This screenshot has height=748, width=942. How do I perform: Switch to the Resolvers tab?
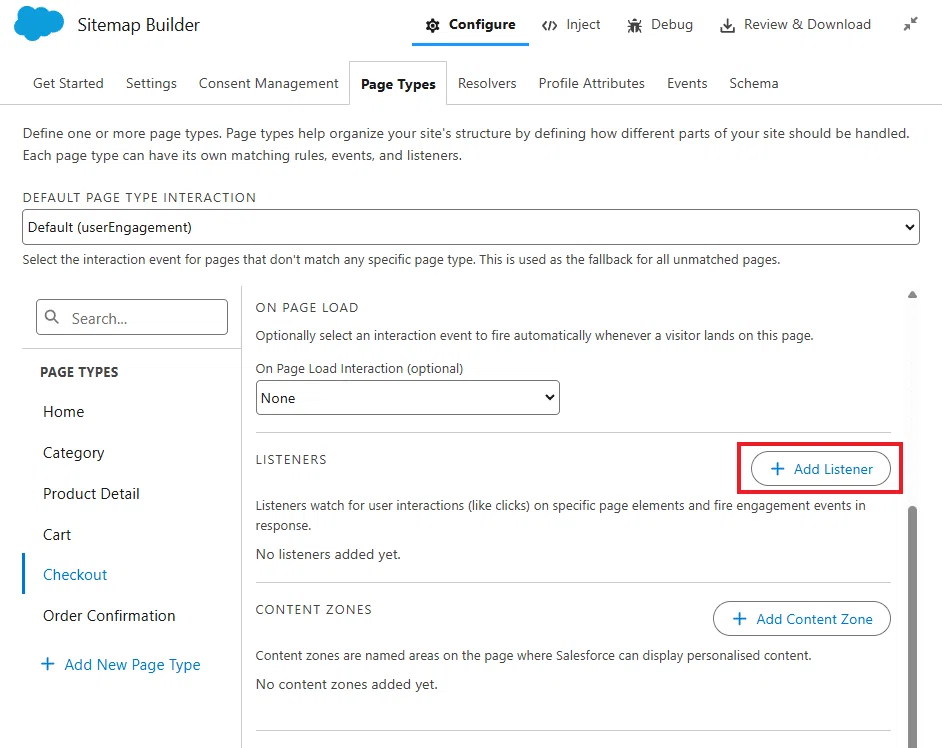[x=487, y=84]
